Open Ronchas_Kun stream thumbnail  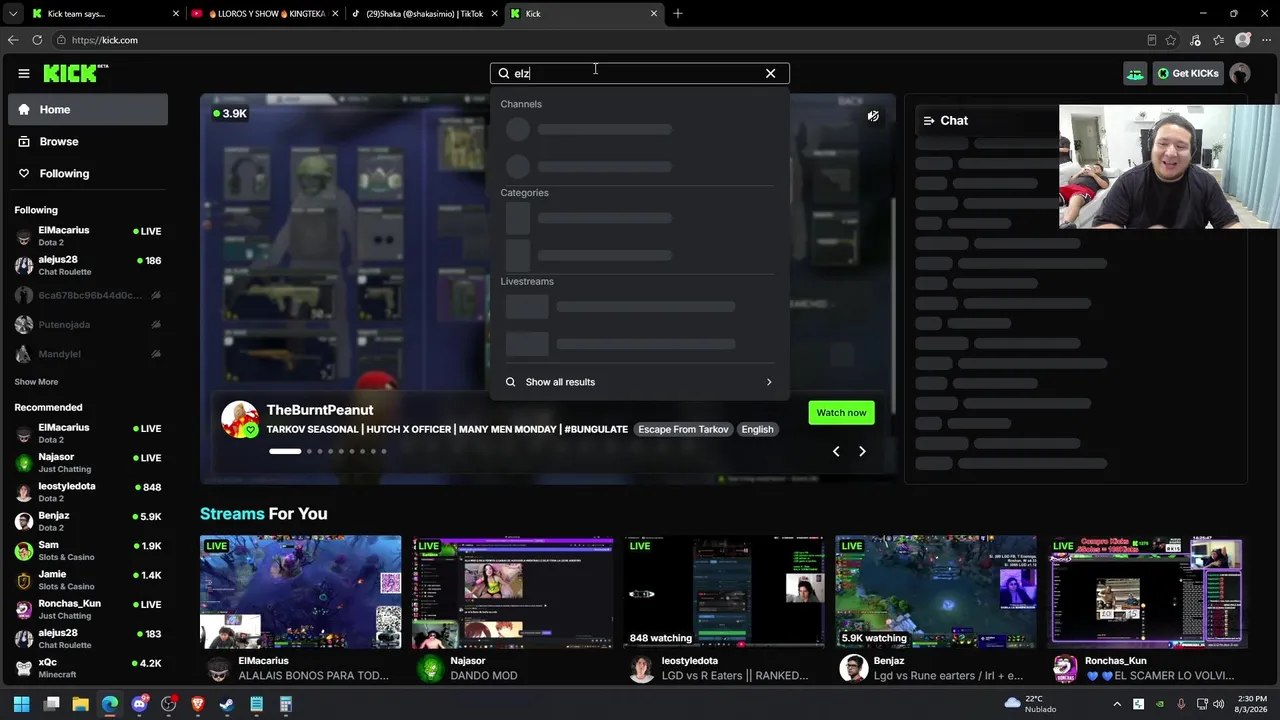(x=1149, y=592)
